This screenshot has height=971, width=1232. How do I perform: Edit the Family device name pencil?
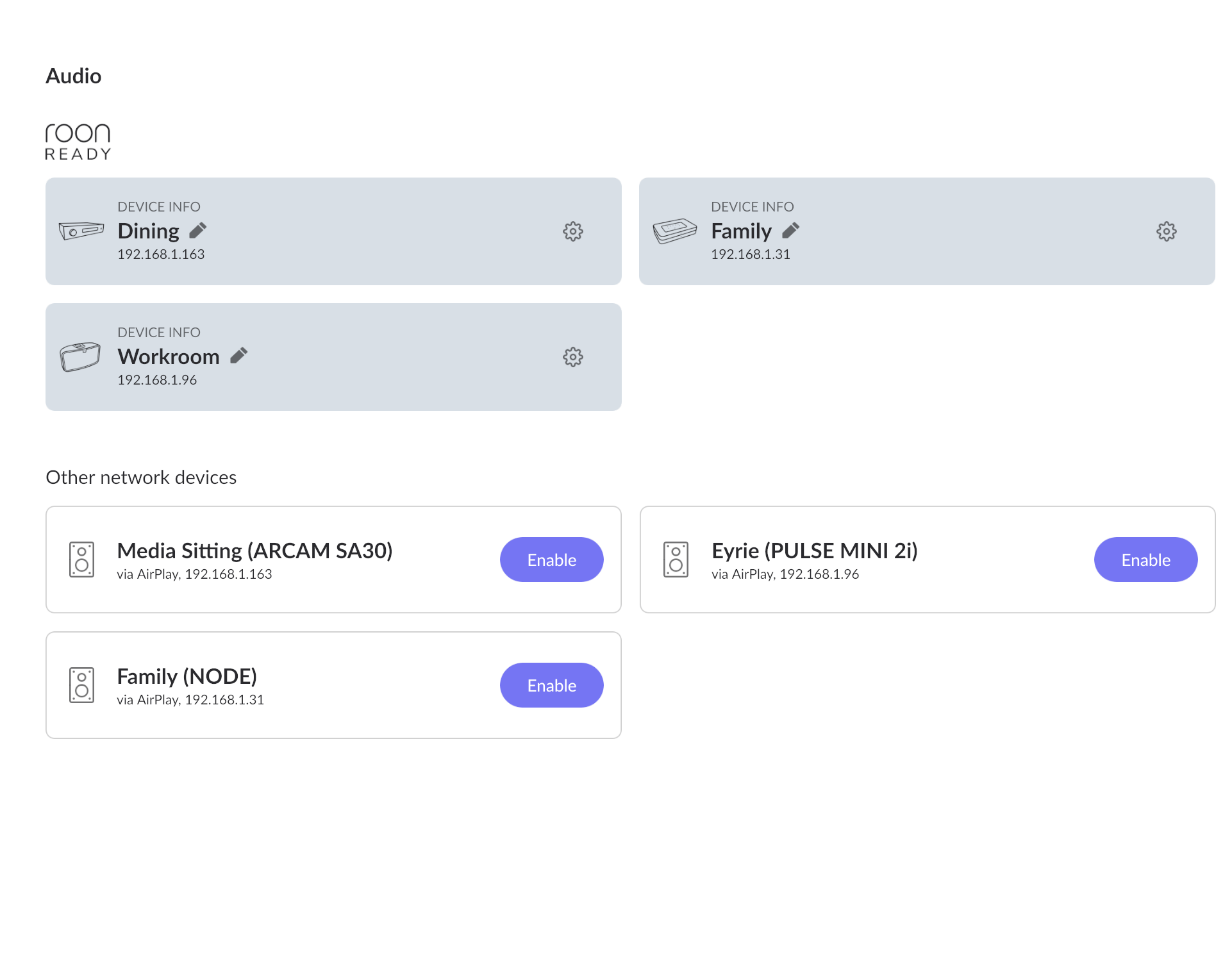791,230
